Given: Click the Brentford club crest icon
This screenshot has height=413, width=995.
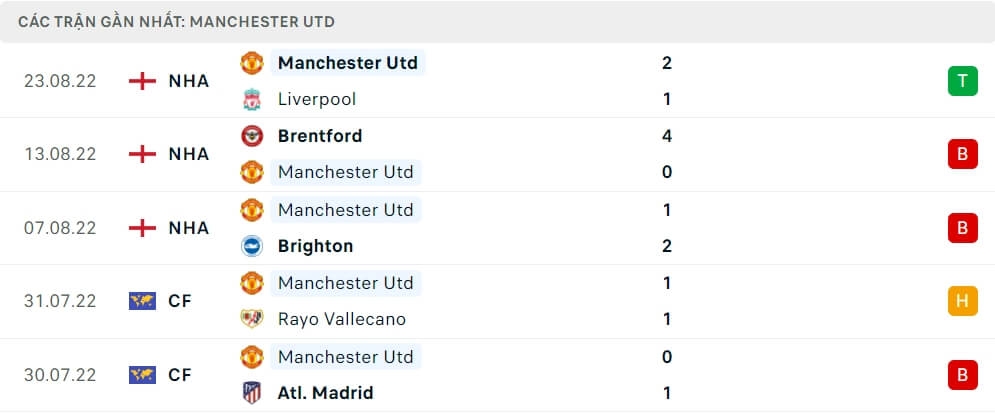Looking at the screenshot, I should (252, 136).
